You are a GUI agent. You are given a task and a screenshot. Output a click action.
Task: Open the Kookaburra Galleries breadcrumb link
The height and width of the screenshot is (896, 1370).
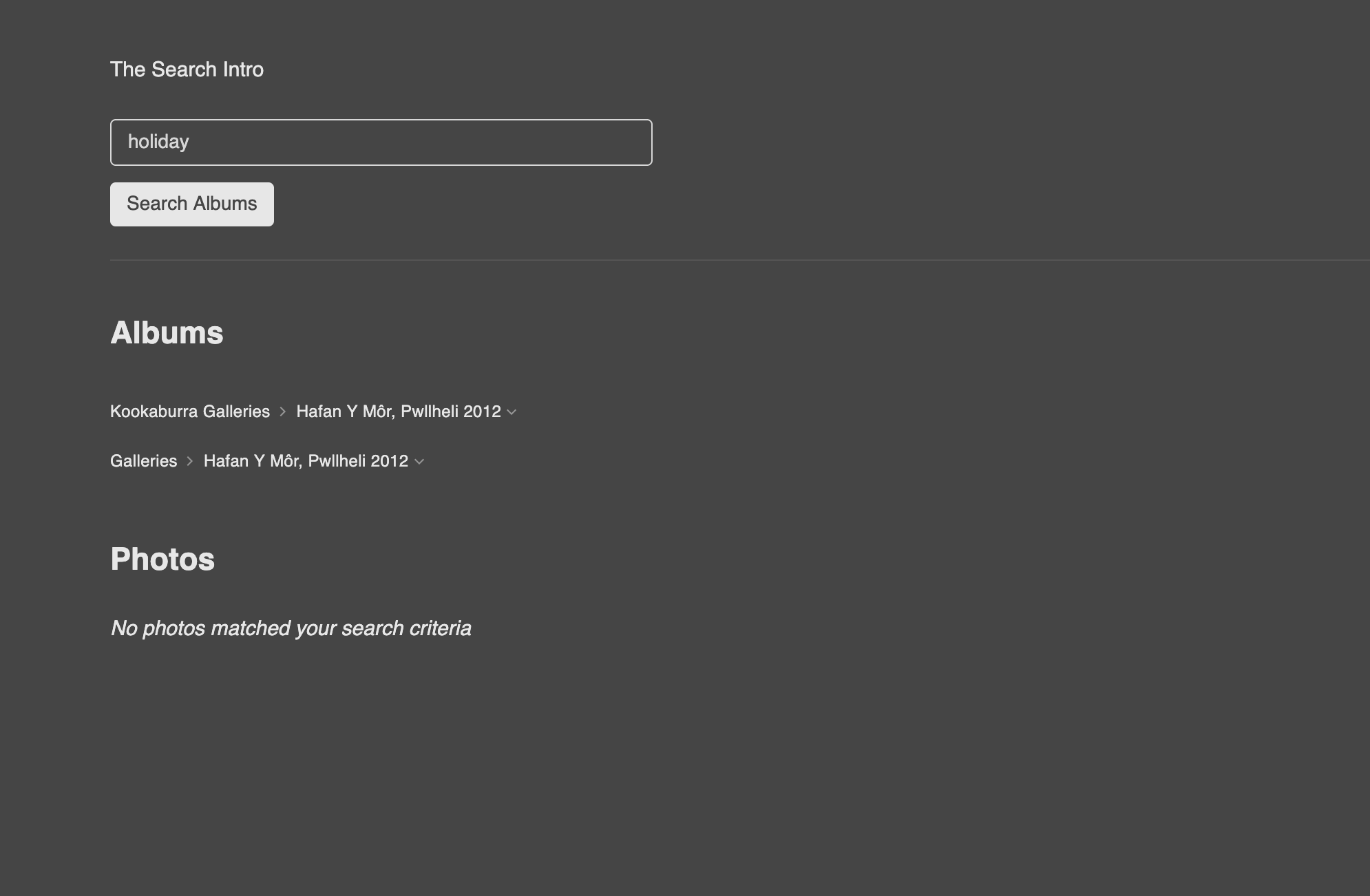190,412
